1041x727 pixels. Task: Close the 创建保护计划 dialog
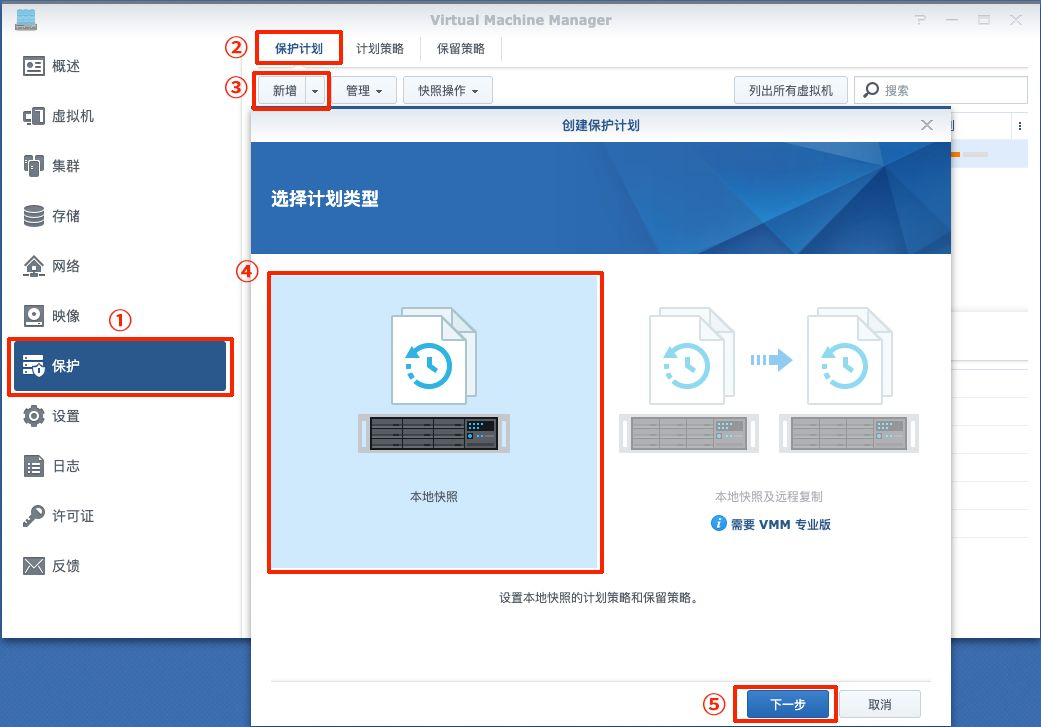[x=927, y=125]
